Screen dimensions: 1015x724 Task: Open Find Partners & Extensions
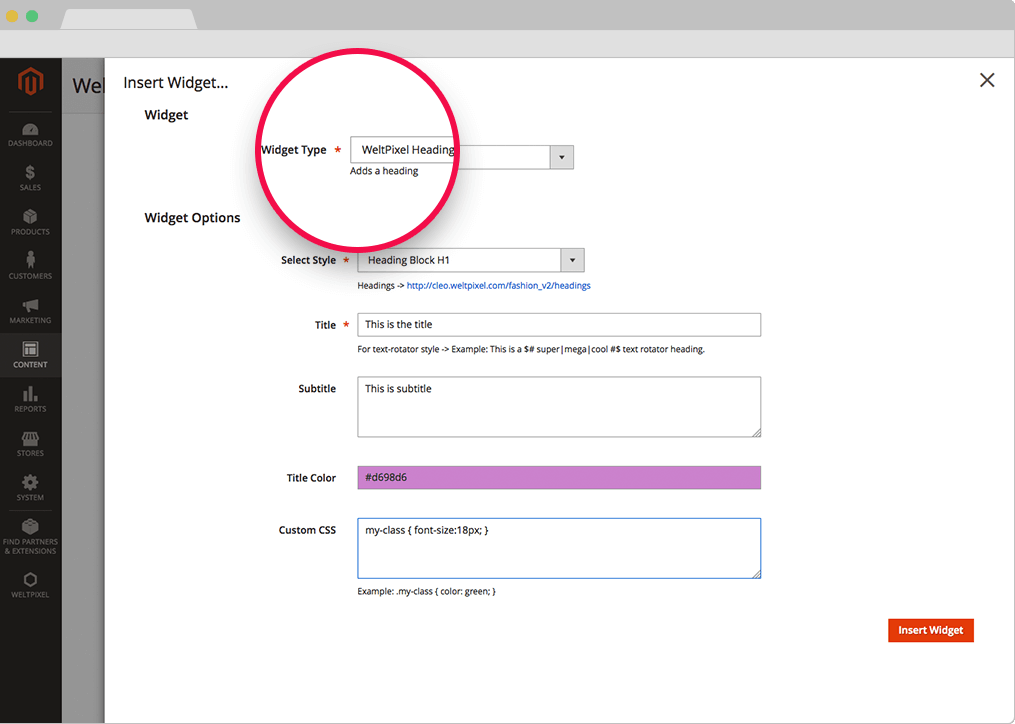30,536
